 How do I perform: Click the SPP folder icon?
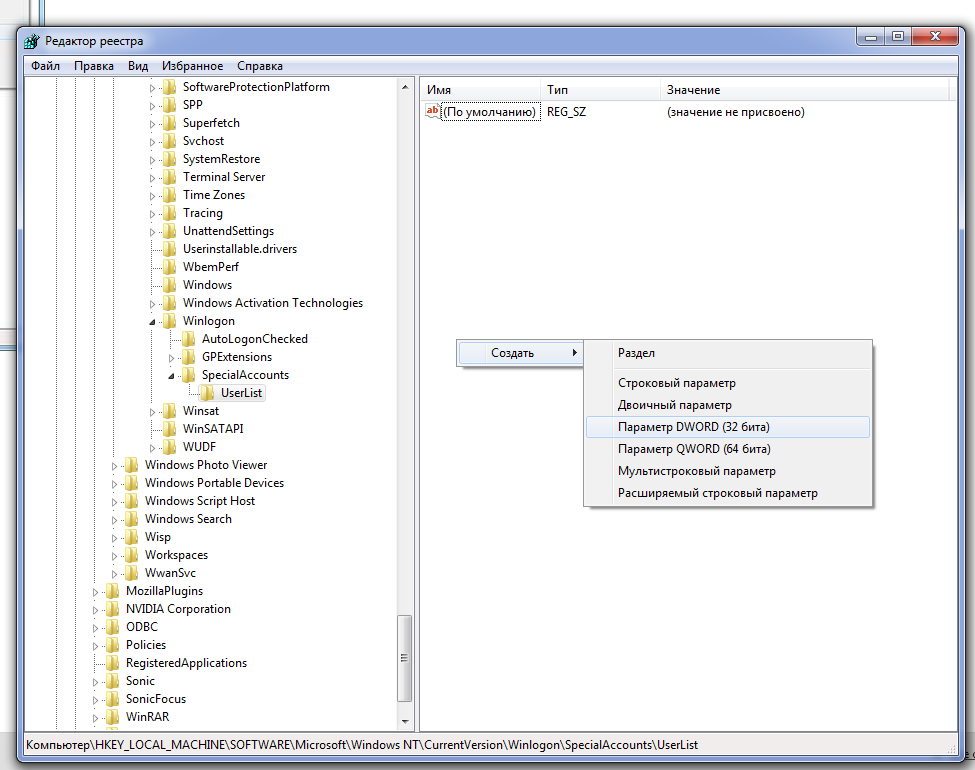pos(170,105)
